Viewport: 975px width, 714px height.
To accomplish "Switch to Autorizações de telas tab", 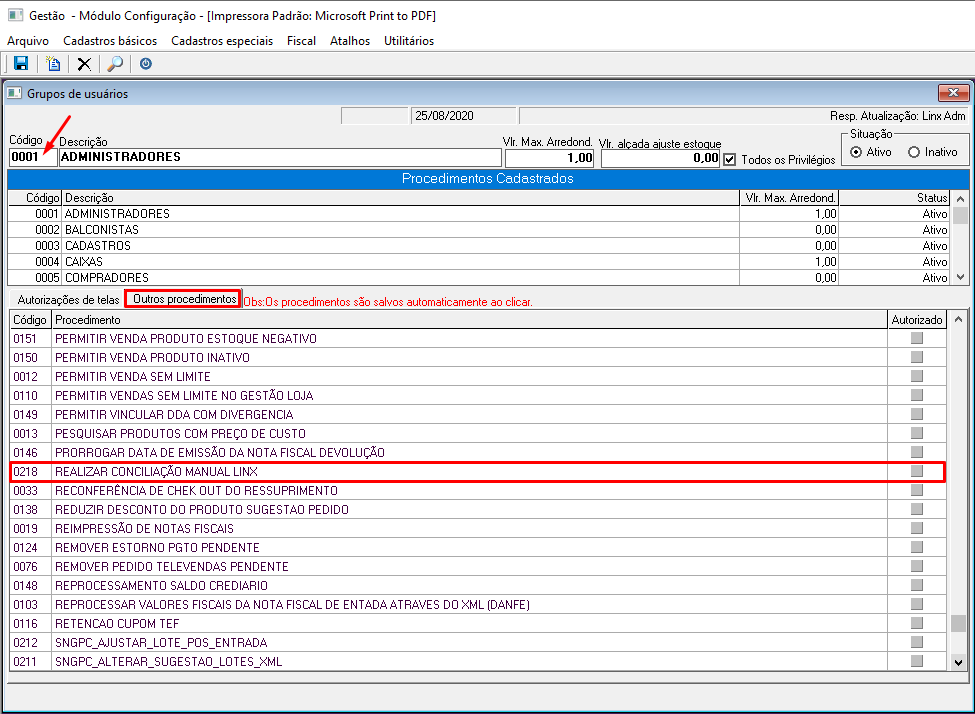I will coord(66,300).
